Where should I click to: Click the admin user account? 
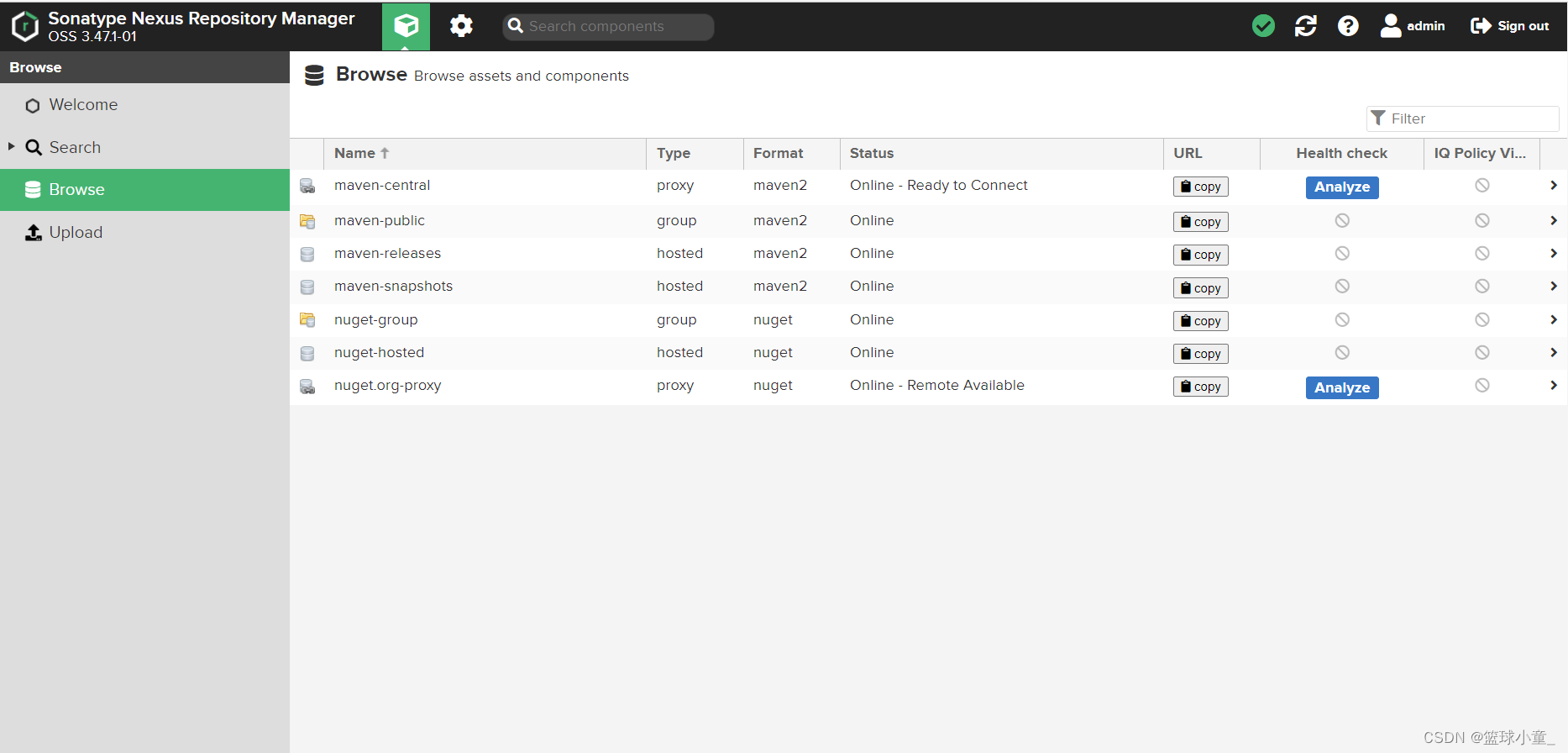[1413, 26]
